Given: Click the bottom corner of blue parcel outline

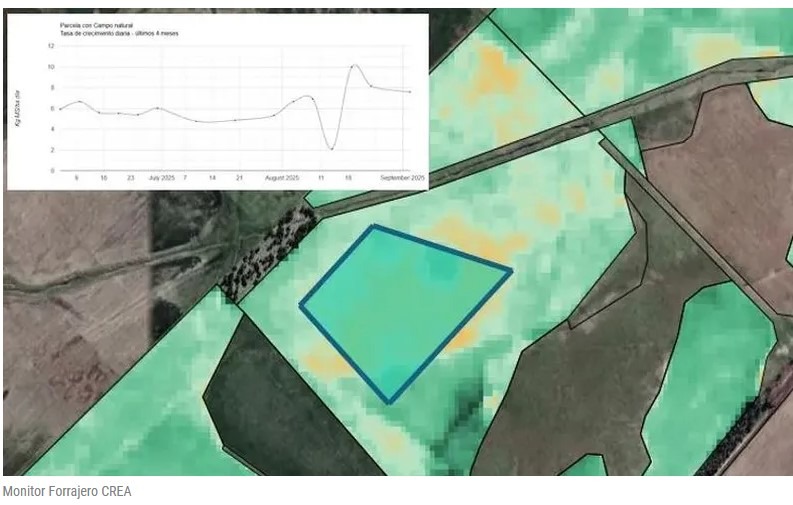Looking at the screenshot, I should 389,402.
